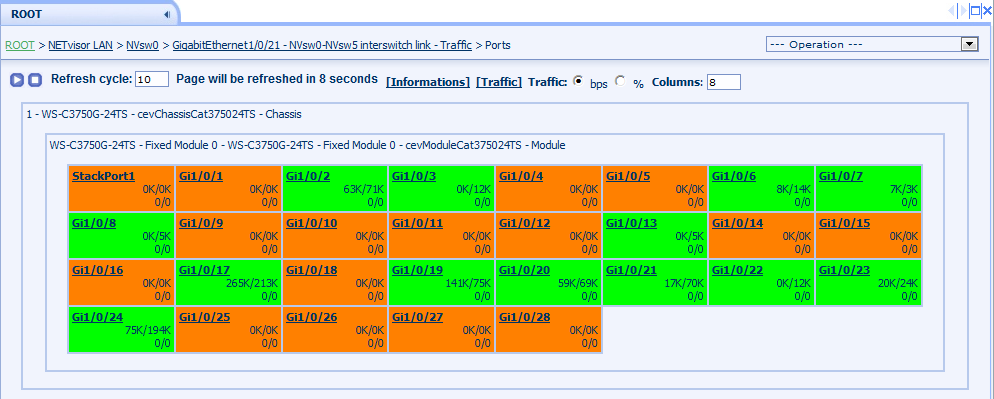The image size is (994, 399).
Task: Open port Gi1/0/9
Action: click(x=201, y=223)
